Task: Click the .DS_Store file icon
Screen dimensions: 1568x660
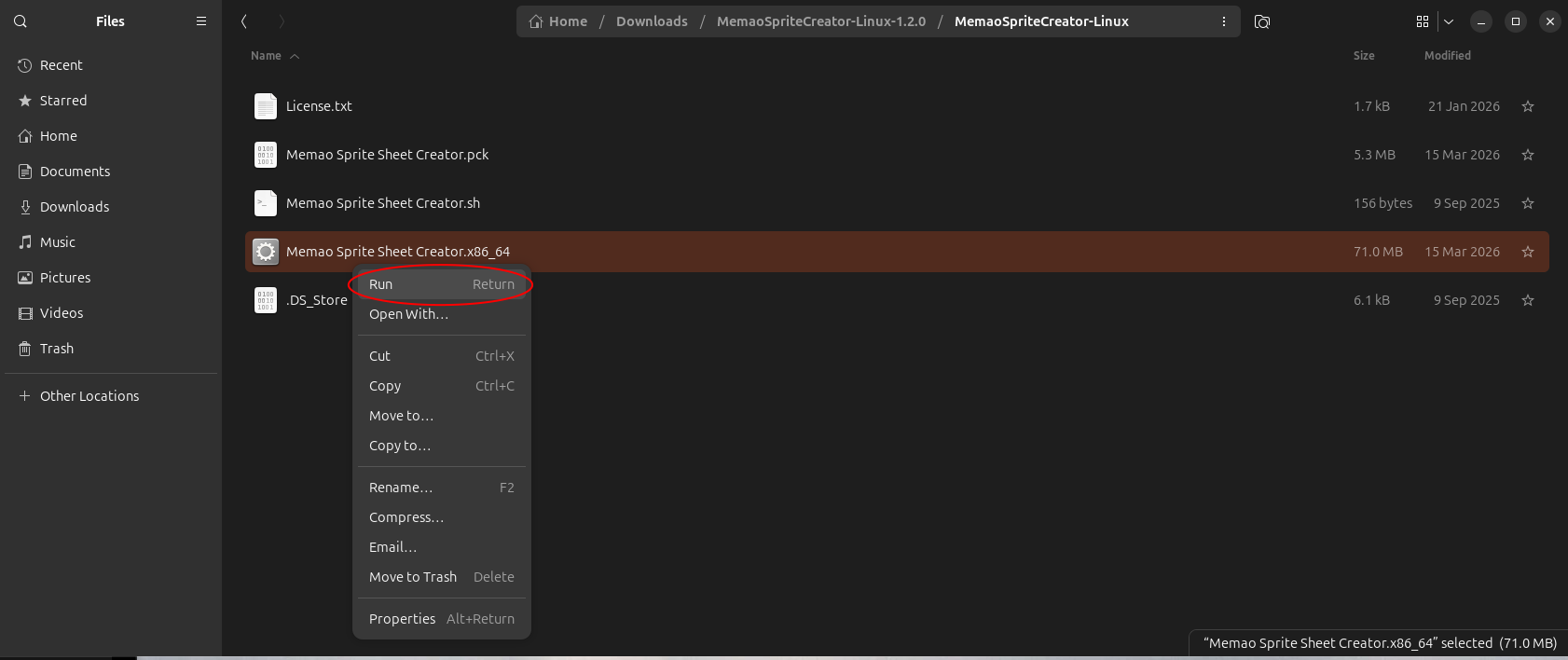Action: click(x=266, y=300)
